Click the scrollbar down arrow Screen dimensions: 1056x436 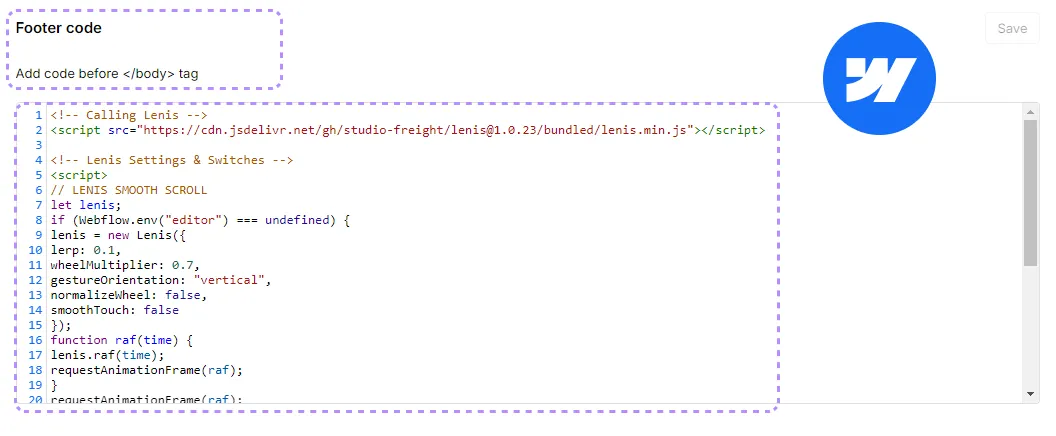point(1030,394)
